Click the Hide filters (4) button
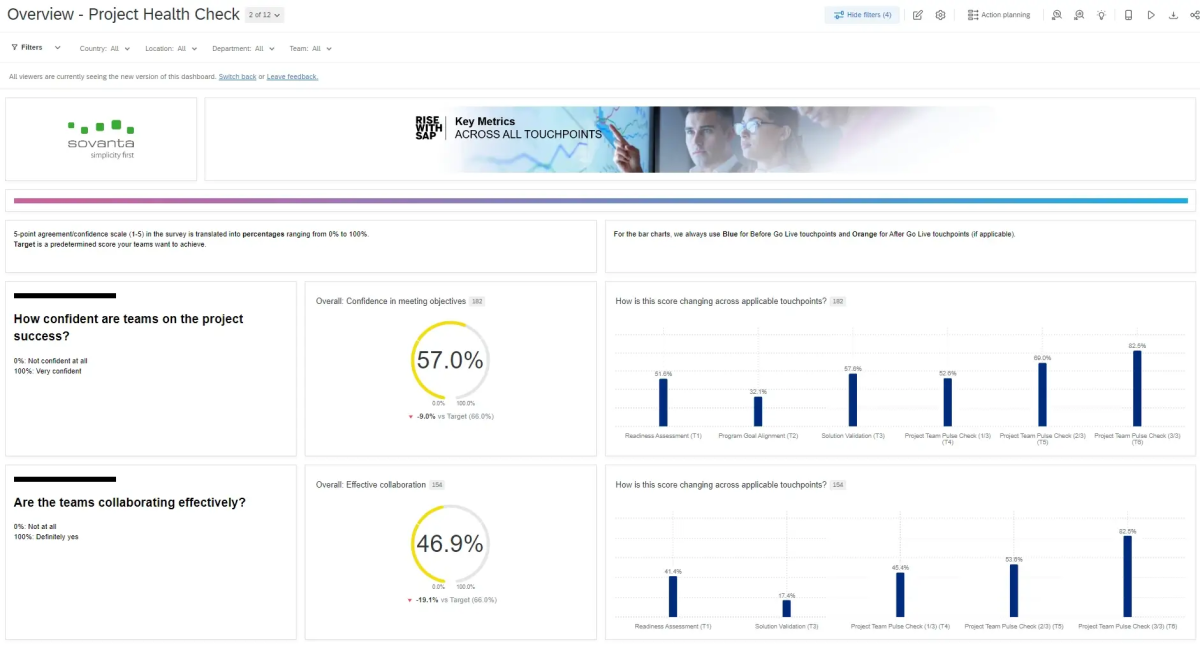The width and height of the screenshot is (1200, 645). click(862, 15)
